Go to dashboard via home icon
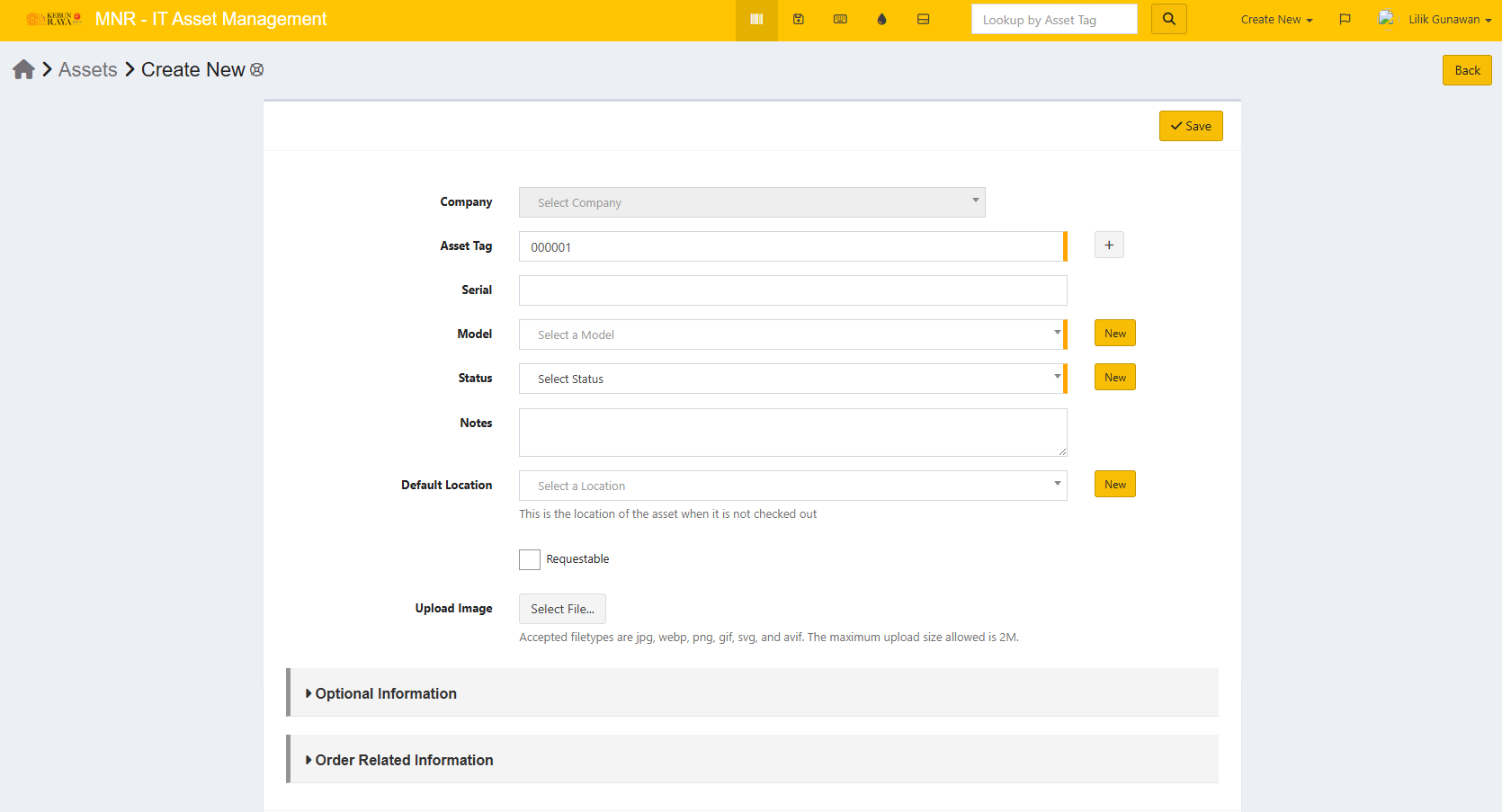 pyautogui.click(x=23, y=70)
